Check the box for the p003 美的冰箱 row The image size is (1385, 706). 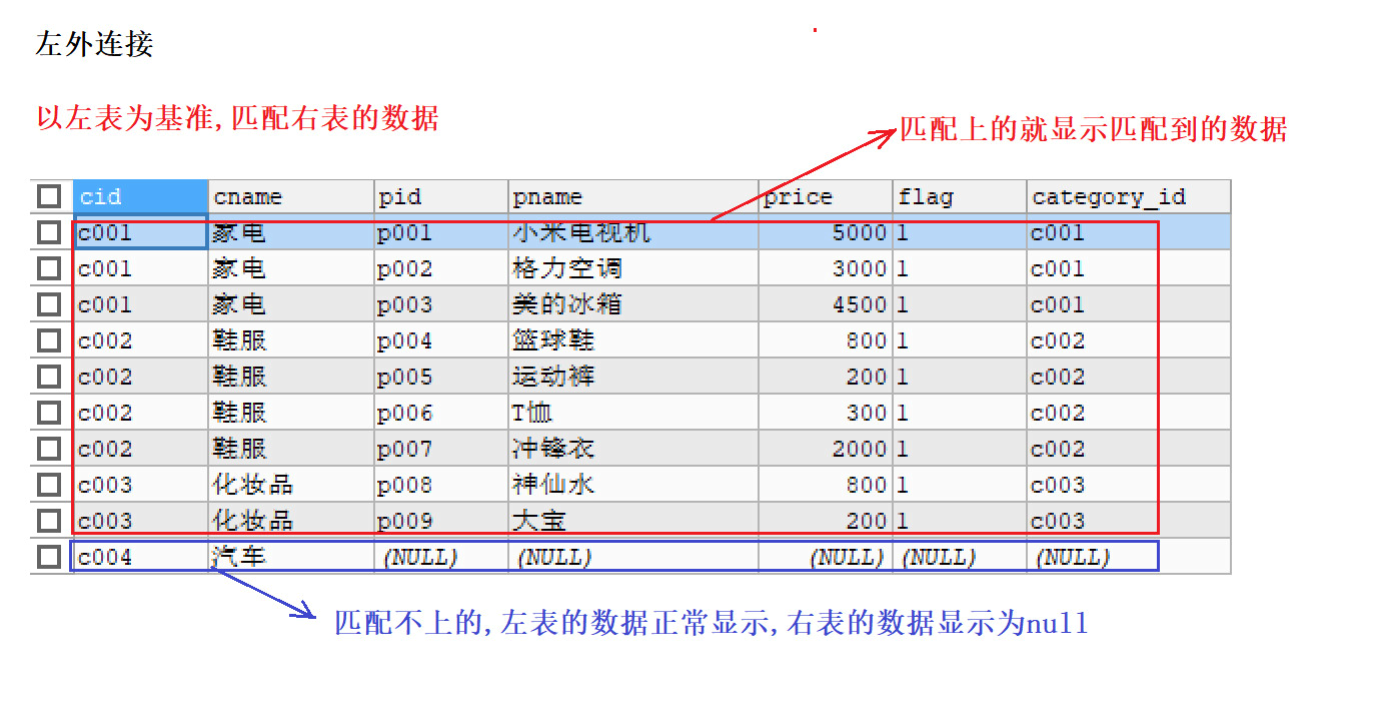(49, 304)
